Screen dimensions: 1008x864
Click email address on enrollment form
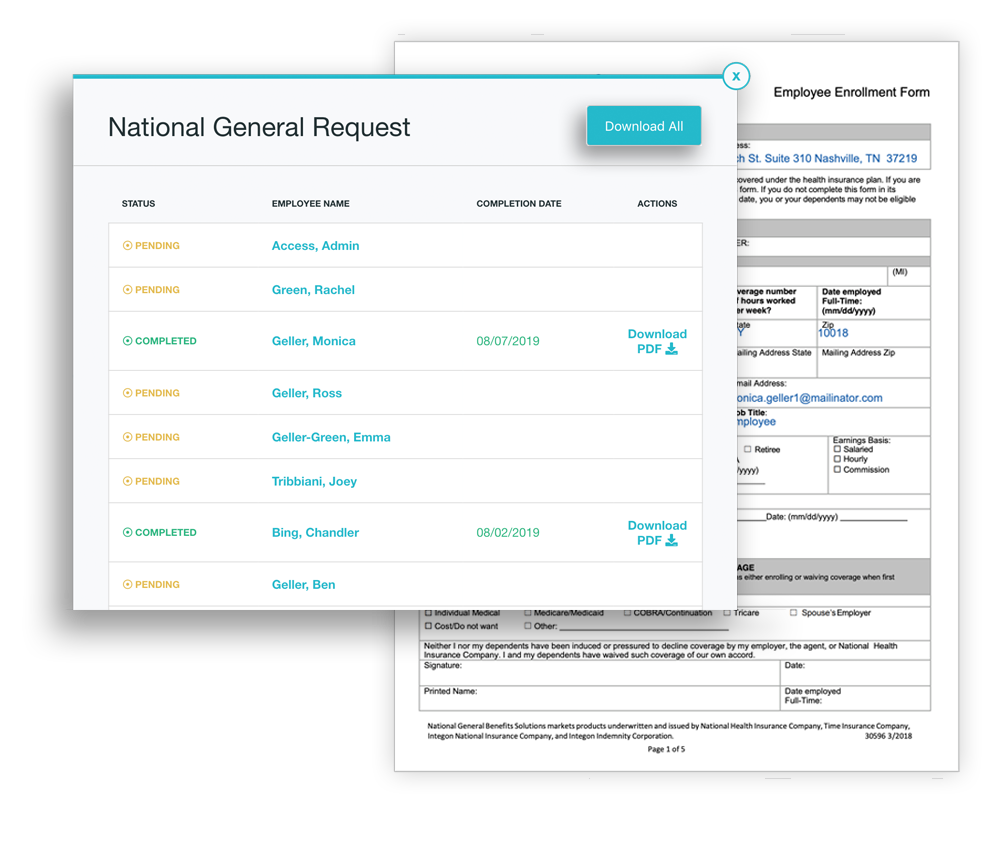click(x=809, y=398)
